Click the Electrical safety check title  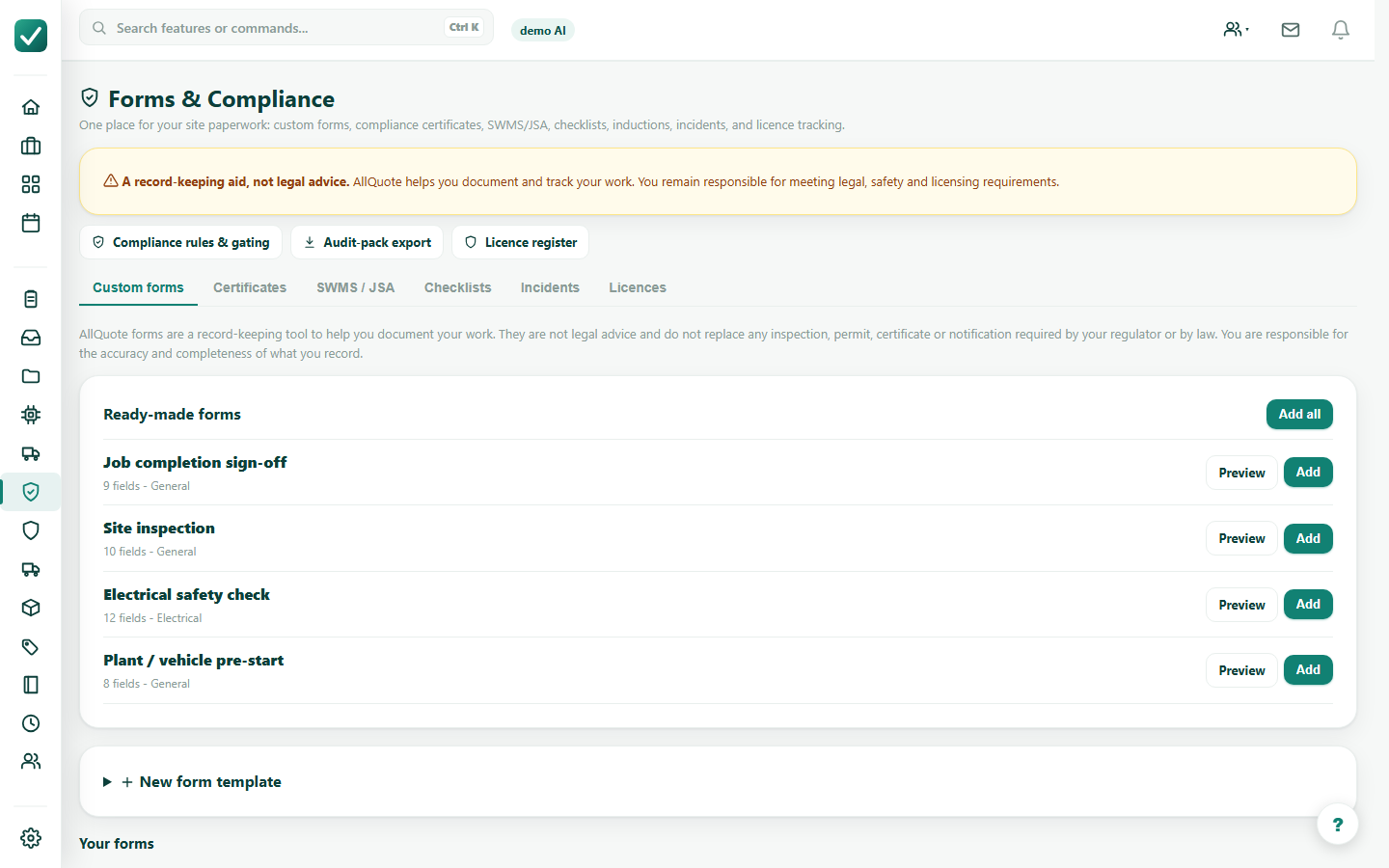186,595
